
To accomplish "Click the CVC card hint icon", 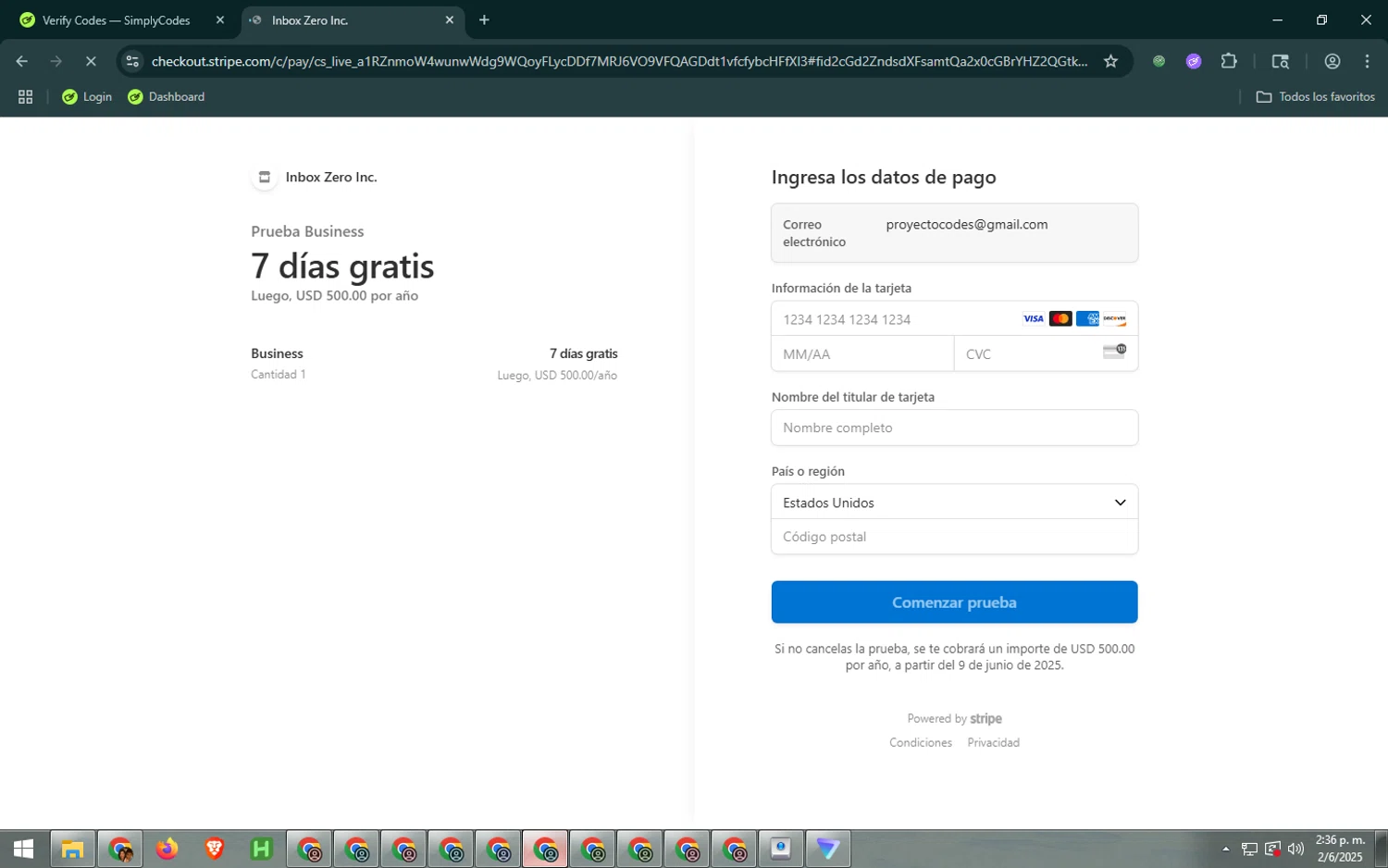I will [1114, 352].
